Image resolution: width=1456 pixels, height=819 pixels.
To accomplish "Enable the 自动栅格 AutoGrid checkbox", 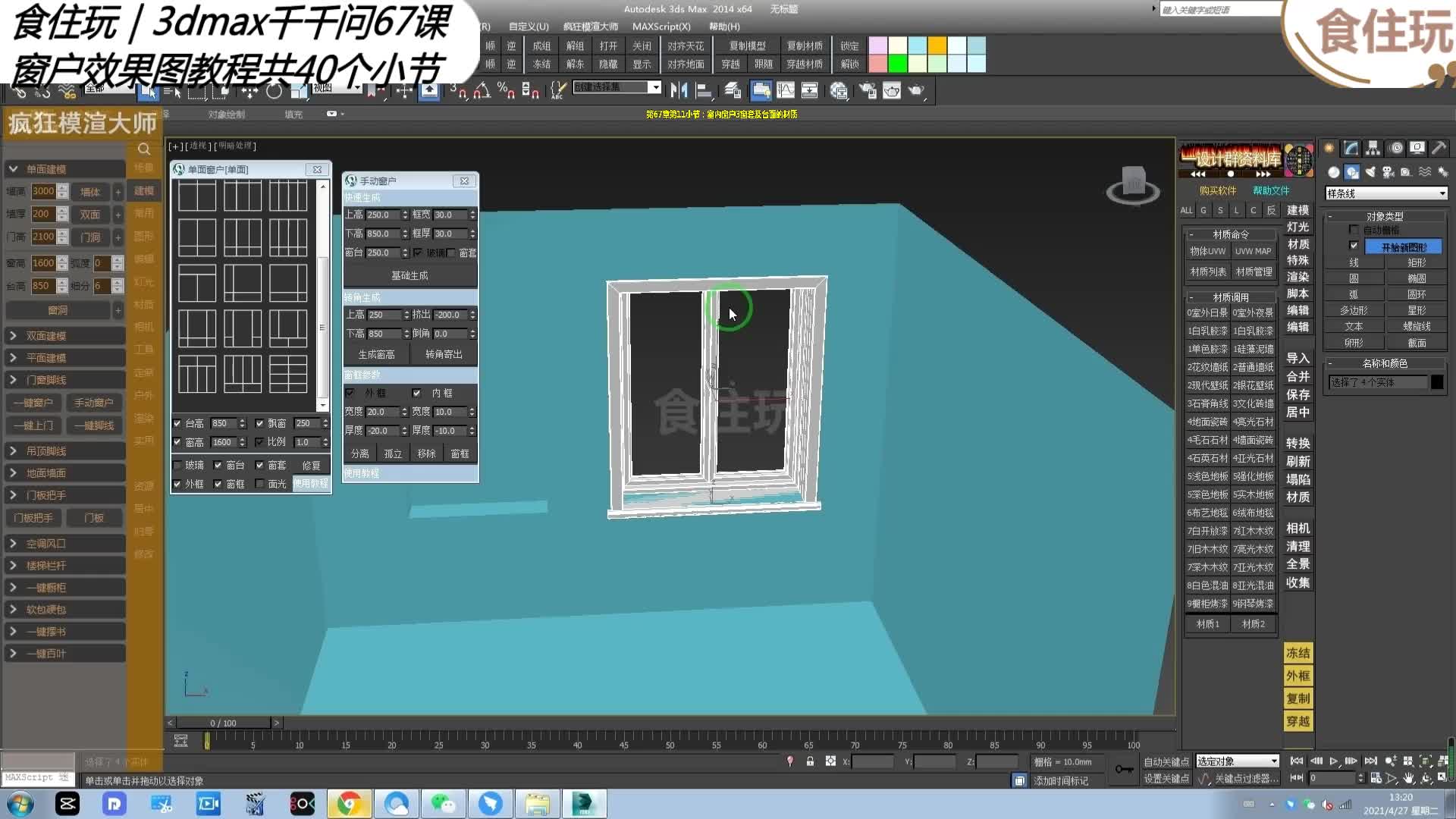I will (x=1353, y=230).
